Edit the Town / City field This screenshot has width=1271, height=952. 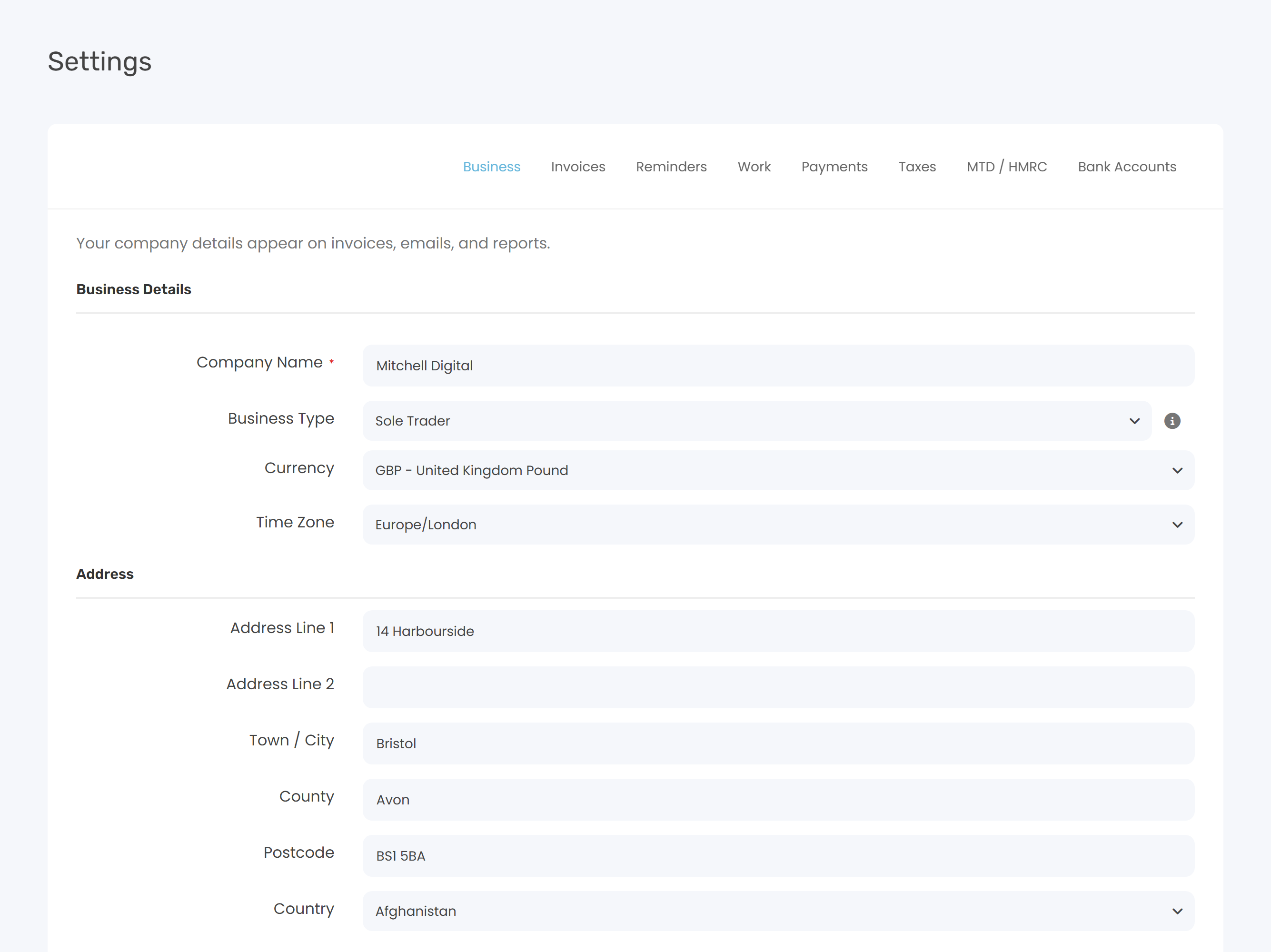[x=779, y=744]
